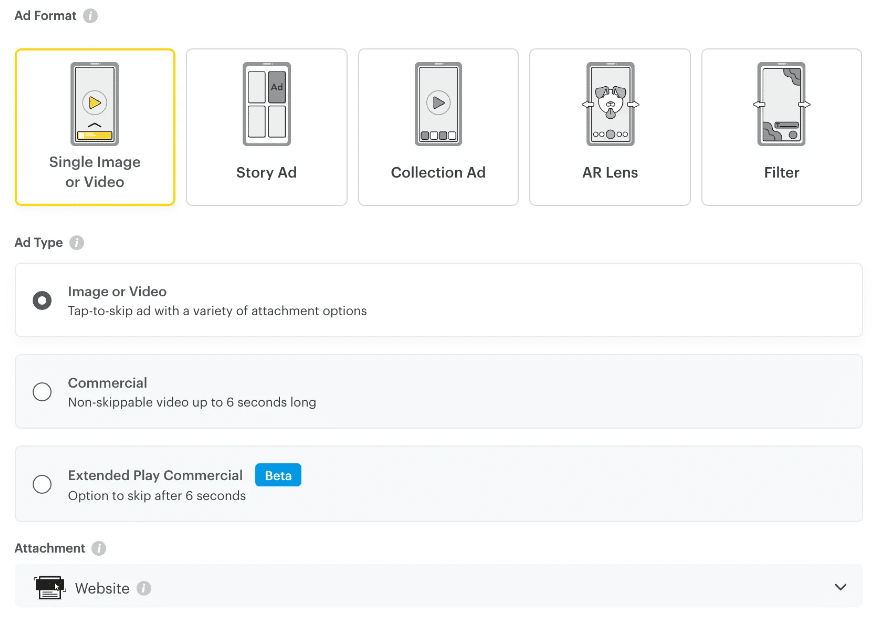Click the yellow play phone illustration
881x621 pixels.
pos(95,104)
